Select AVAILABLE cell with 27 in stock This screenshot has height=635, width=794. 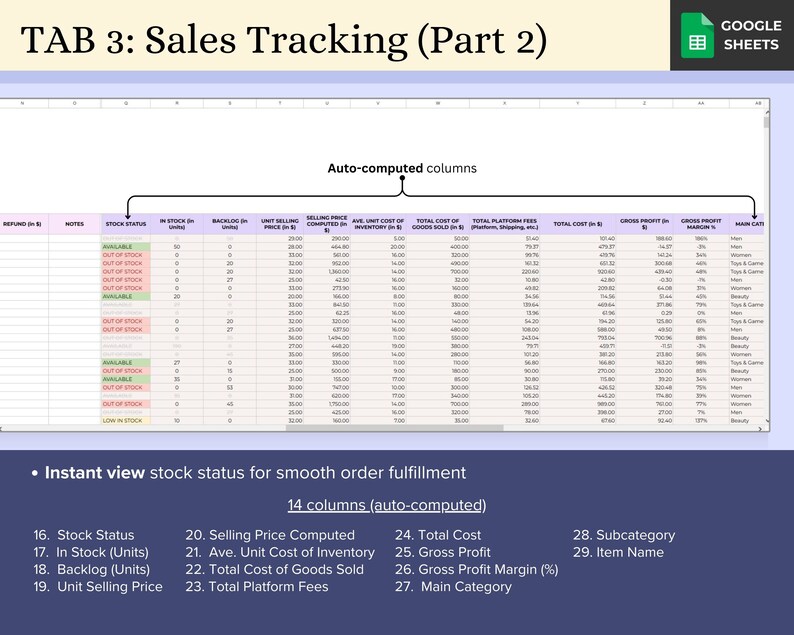[126, 363]
